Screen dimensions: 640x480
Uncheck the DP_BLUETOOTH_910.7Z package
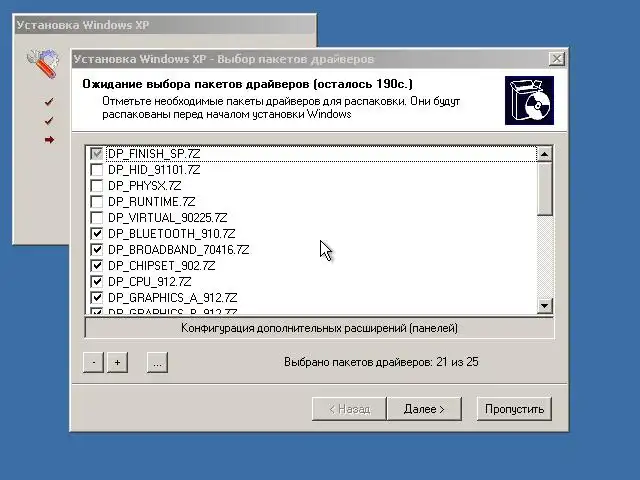(x=97, y=233)
